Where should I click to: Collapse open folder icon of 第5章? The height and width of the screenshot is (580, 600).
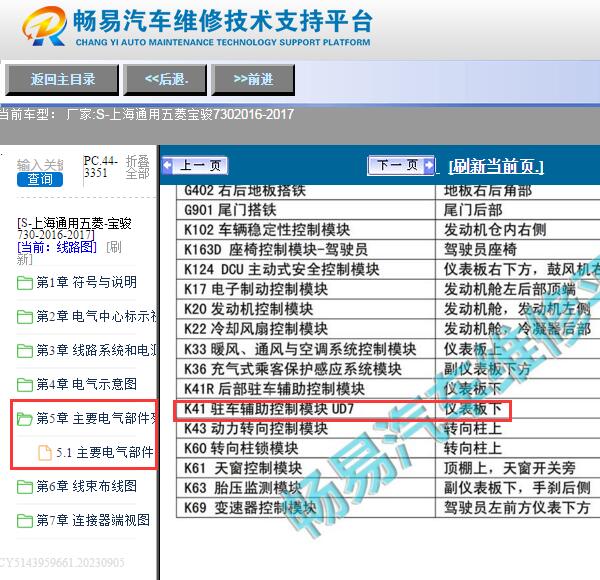pyautogui.click(x=25, y=419)
